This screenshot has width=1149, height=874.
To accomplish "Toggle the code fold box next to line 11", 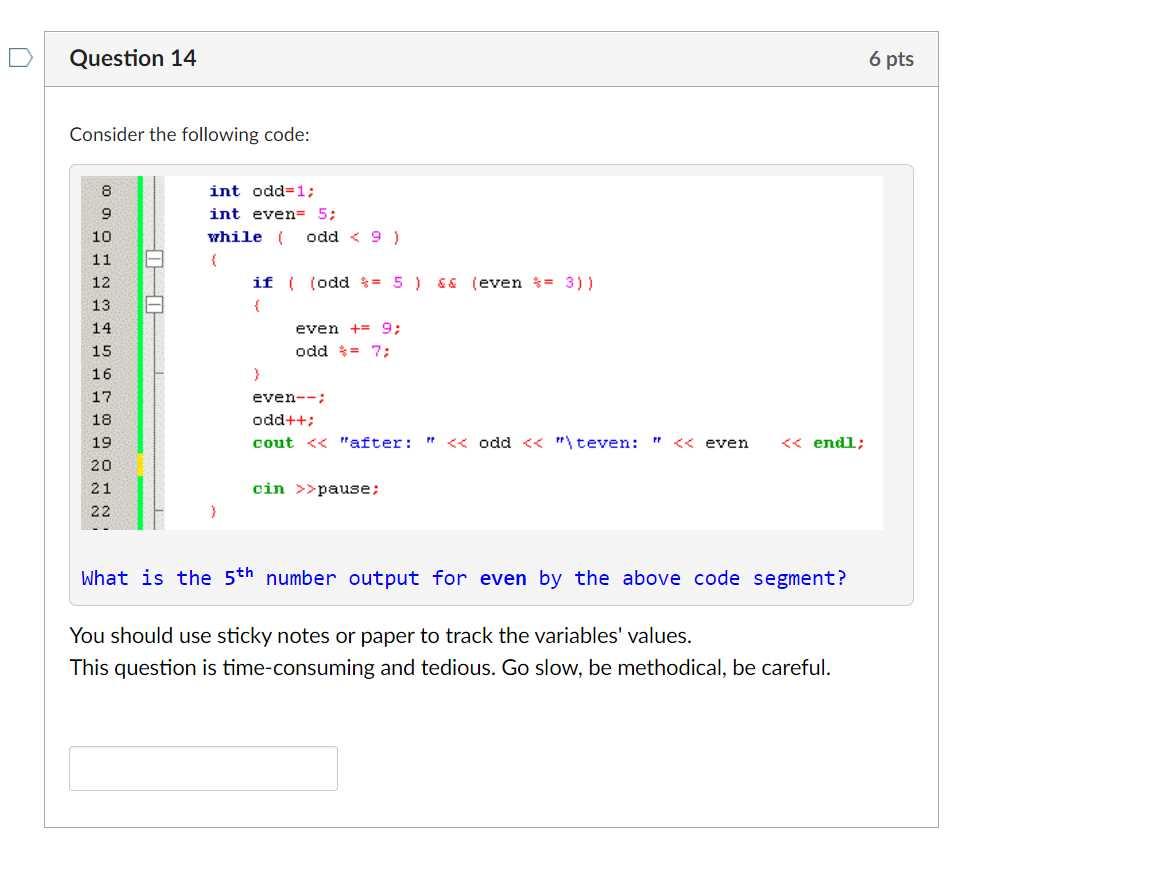I will (154, 258).
